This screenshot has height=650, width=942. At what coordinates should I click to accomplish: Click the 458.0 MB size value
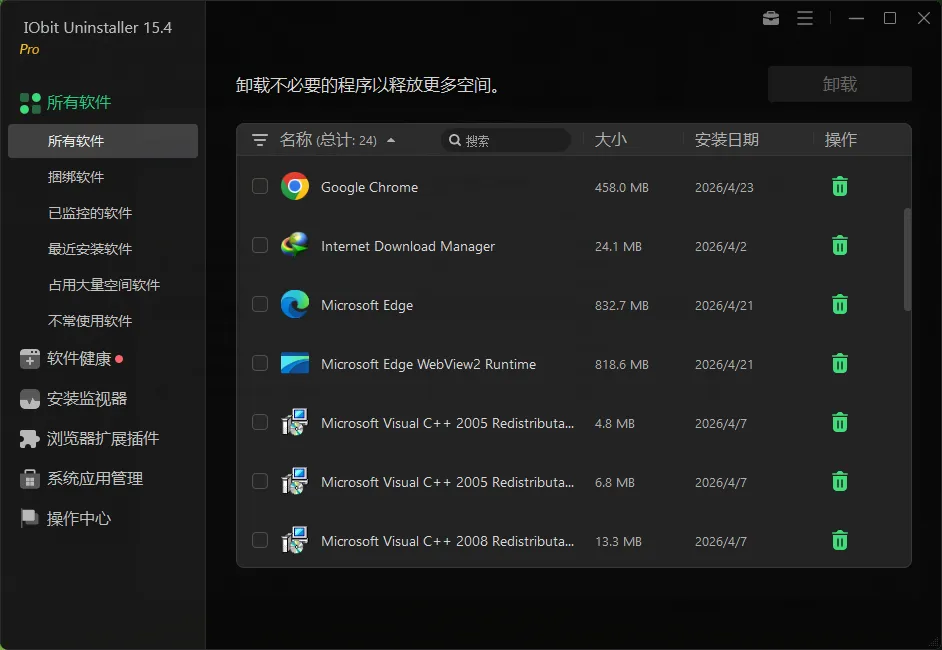pos(622,187)
